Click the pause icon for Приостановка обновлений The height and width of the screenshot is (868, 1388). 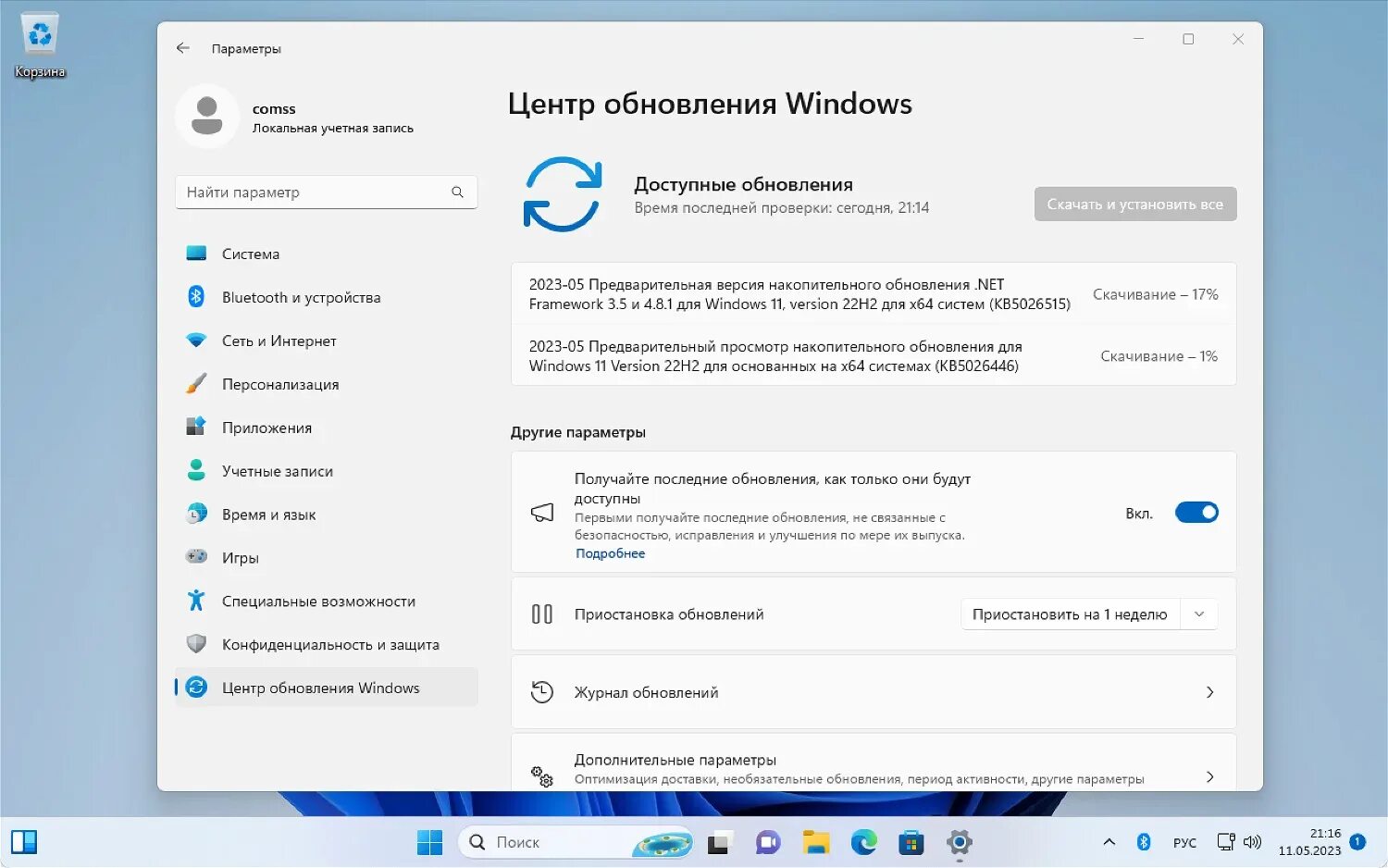click(x=542, y=614)
